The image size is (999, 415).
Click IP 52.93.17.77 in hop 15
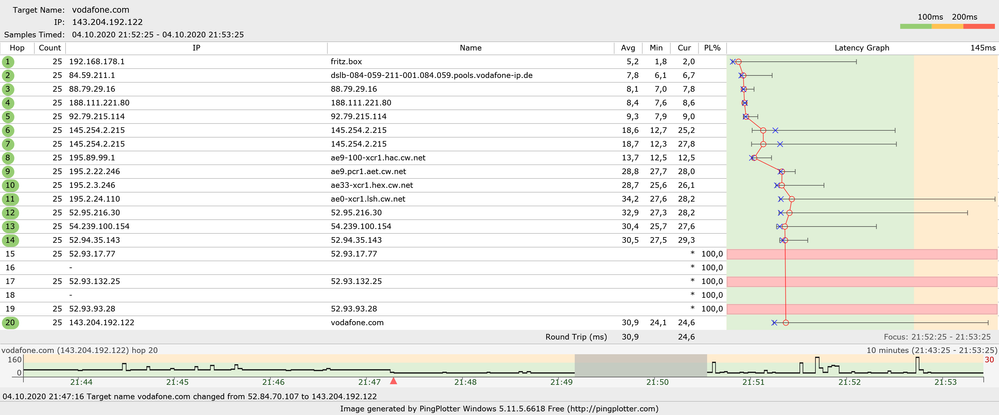pos(92,254)
